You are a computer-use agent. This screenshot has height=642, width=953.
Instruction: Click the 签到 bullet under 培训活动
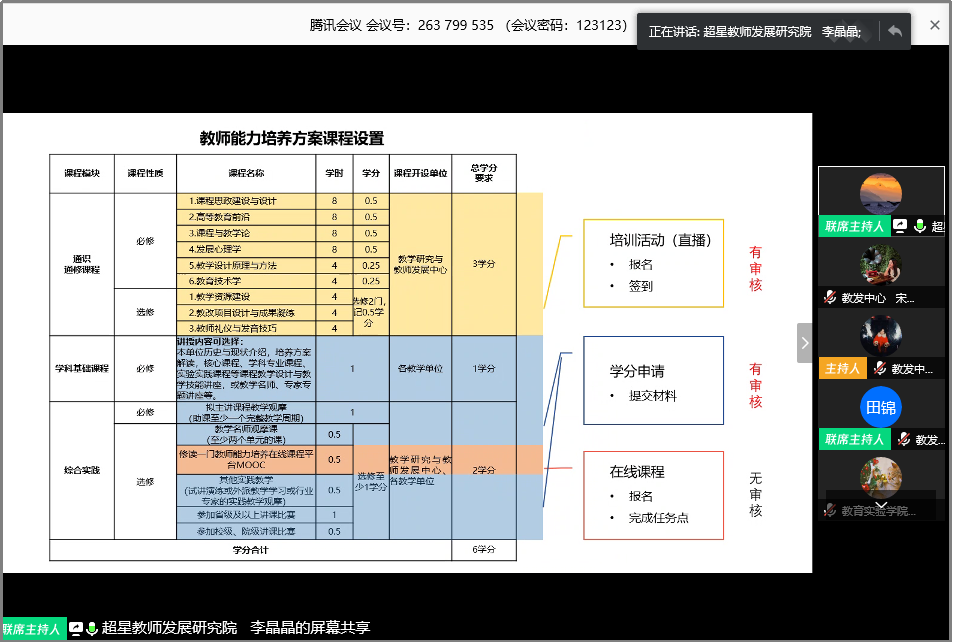641,286
